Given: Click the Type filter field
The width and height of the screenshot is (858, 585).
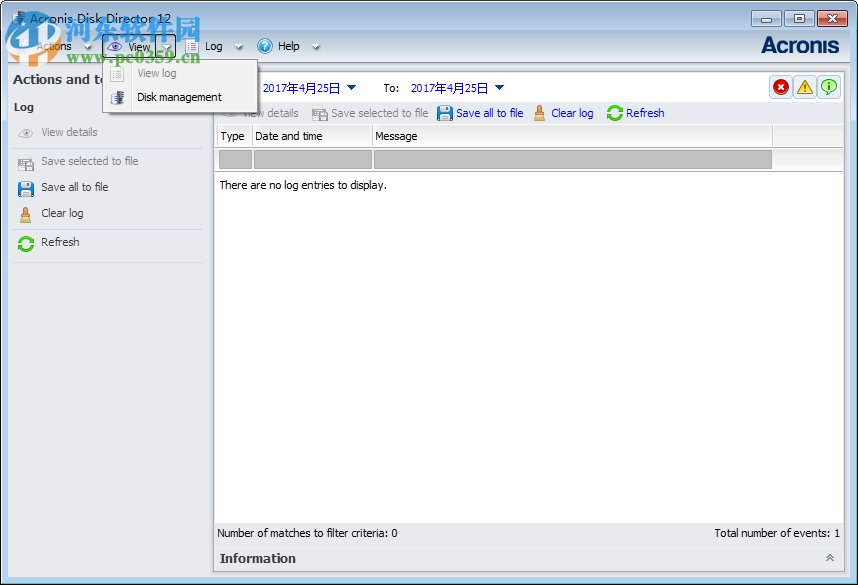Looking at the screenshot, I should [x=235, y=160].
